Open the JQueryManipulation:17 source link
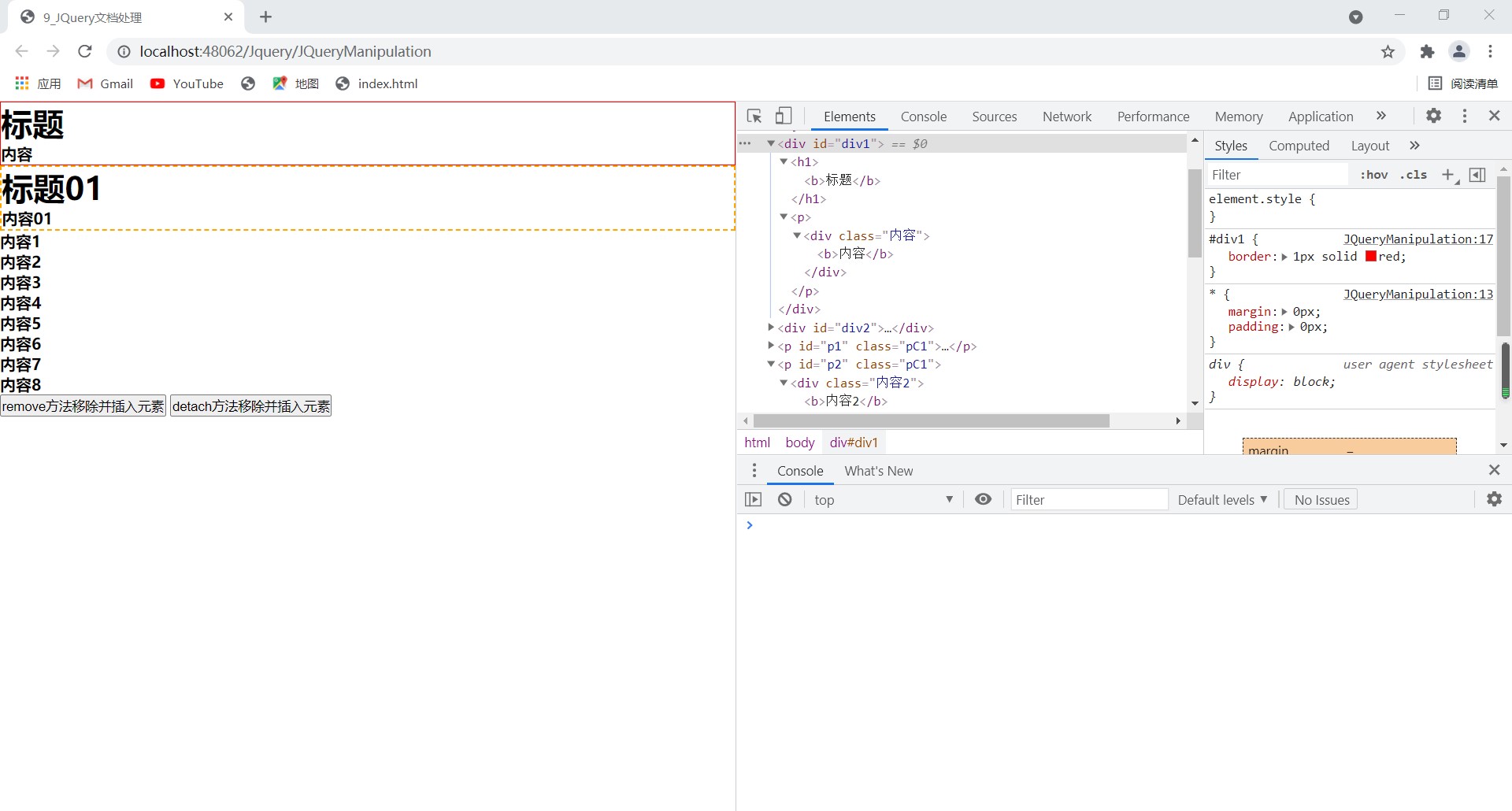Image resolution: width=1512 pixels, height=811 pixels. [x=1417, y=239]
